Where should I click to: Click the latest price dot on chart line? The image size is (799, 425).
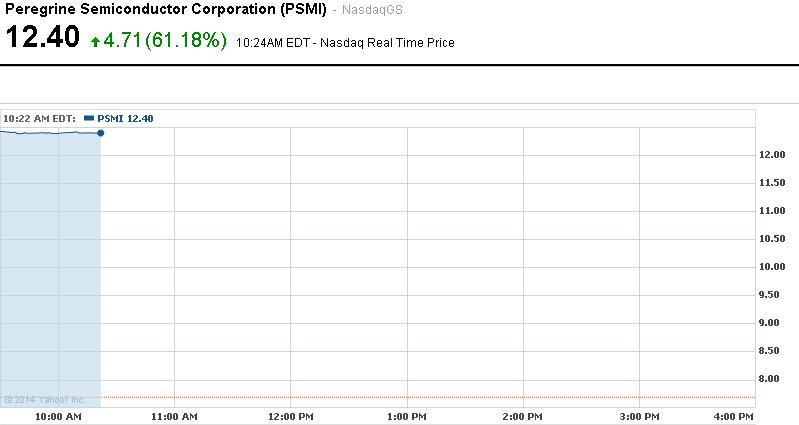[x=101, y=133]
